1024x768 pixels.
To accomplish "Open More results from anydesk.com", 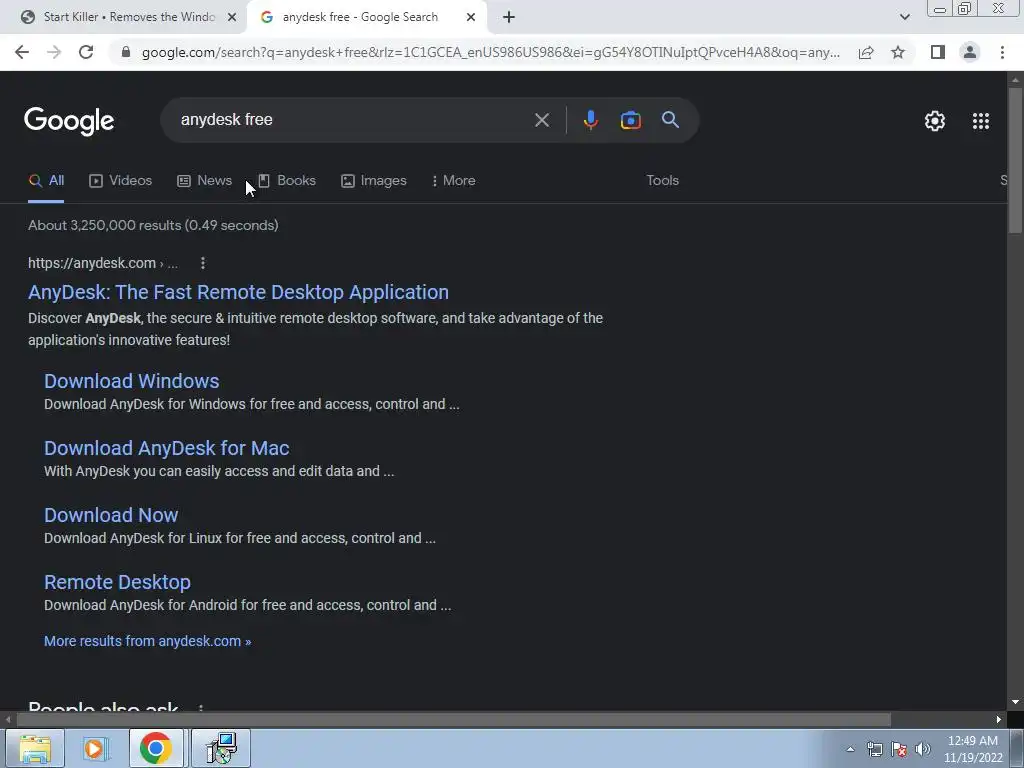I will tap(148, 641).
